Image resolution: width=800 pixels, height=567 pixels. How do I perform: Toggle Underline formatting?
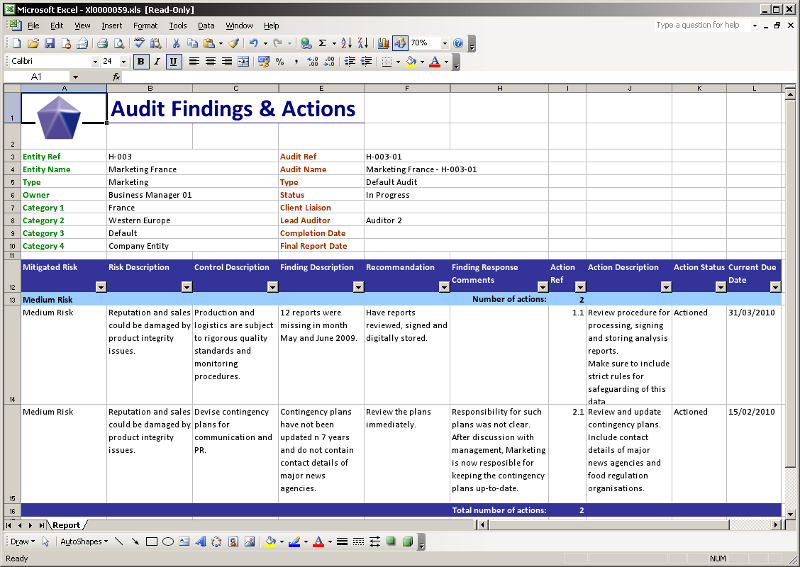173,62
